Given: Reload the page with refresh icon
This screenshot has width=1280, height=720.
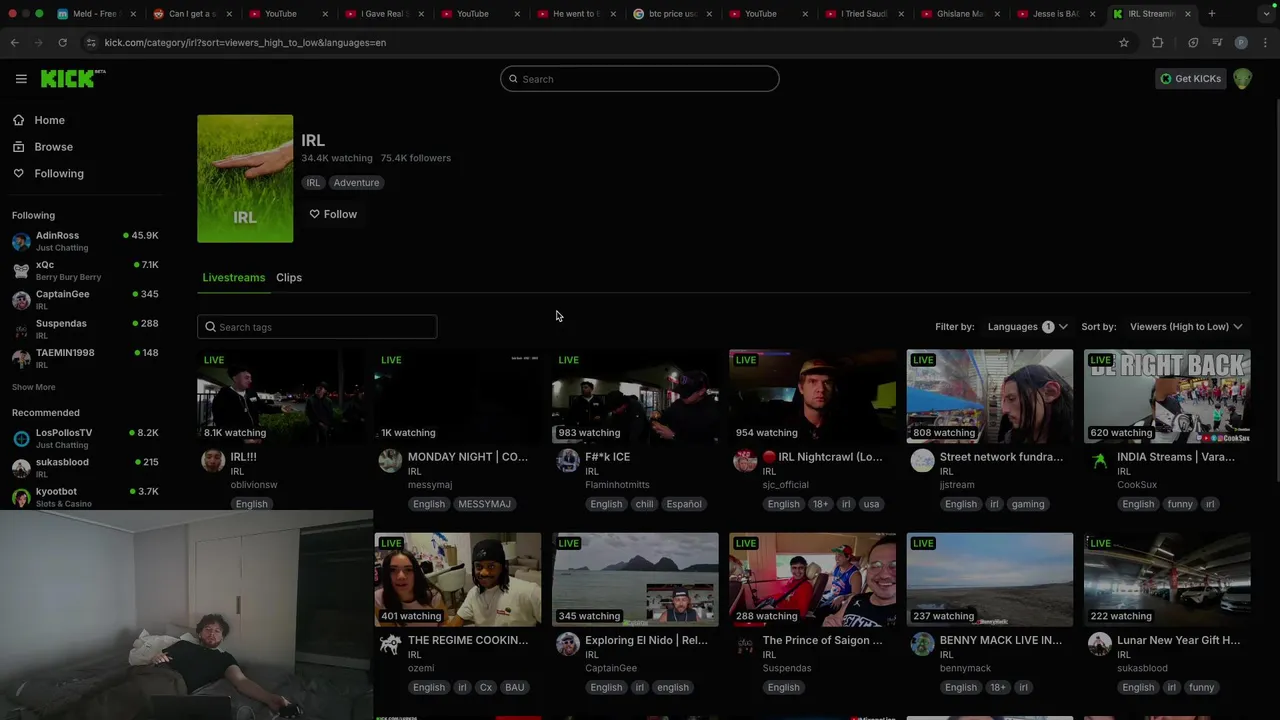Looking at the screenshot, I should click(x=62, y=43).
